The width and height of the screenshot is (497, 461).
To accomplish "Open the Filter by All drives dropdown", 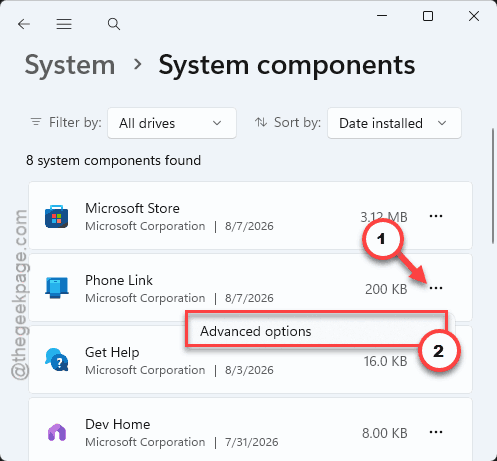I will [172, 123].
